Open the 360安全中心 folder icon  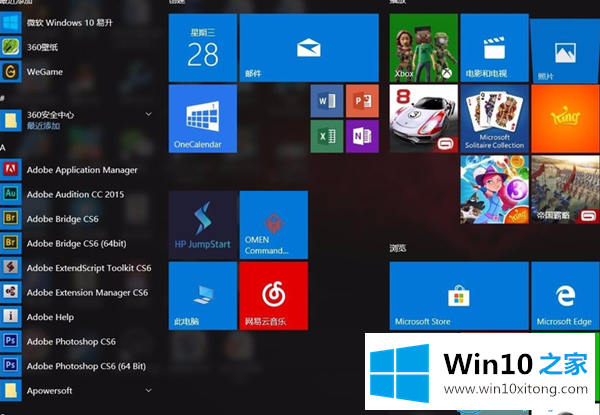click(x=11, y=120)
